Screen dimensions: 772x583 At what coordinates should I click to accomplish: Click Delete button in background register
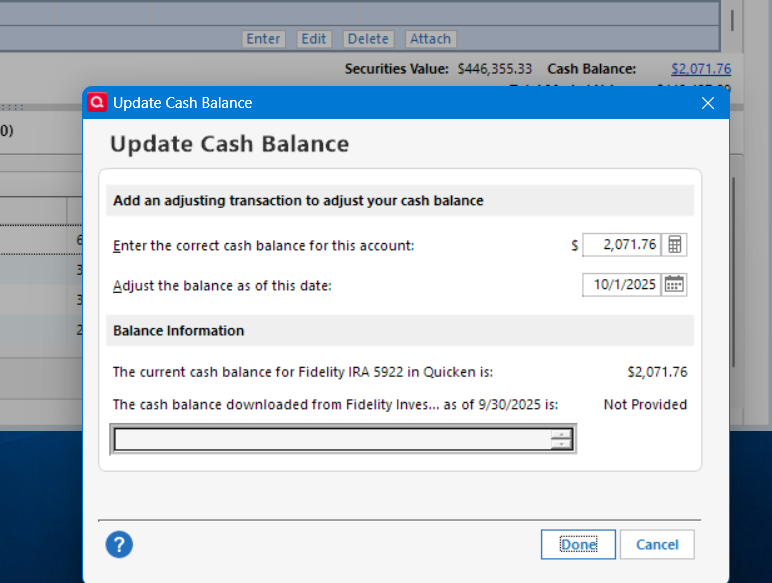tap(368, 39)
